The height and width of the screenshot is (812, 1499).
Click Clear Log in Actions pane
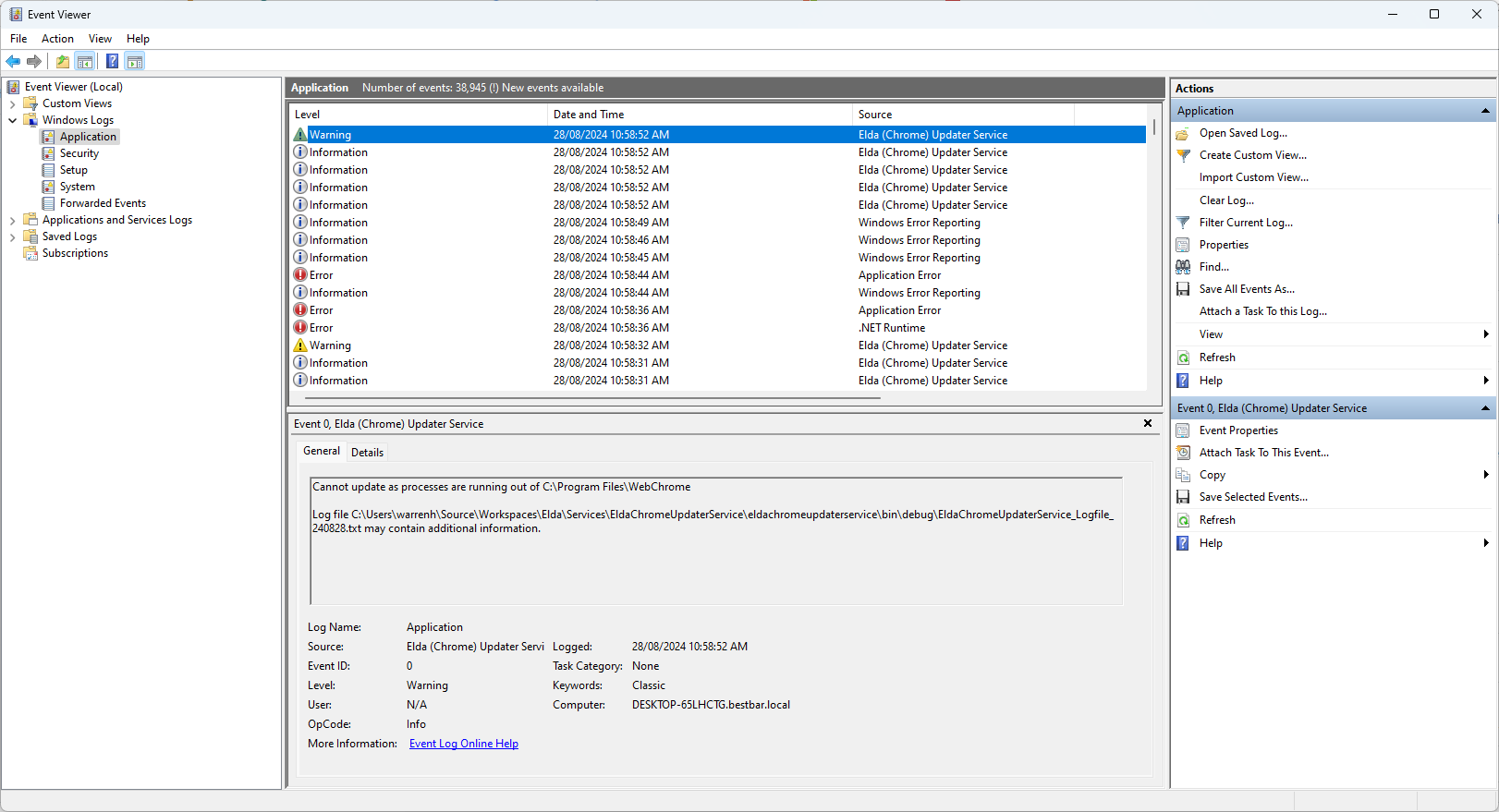click(x=1226, y=200)
